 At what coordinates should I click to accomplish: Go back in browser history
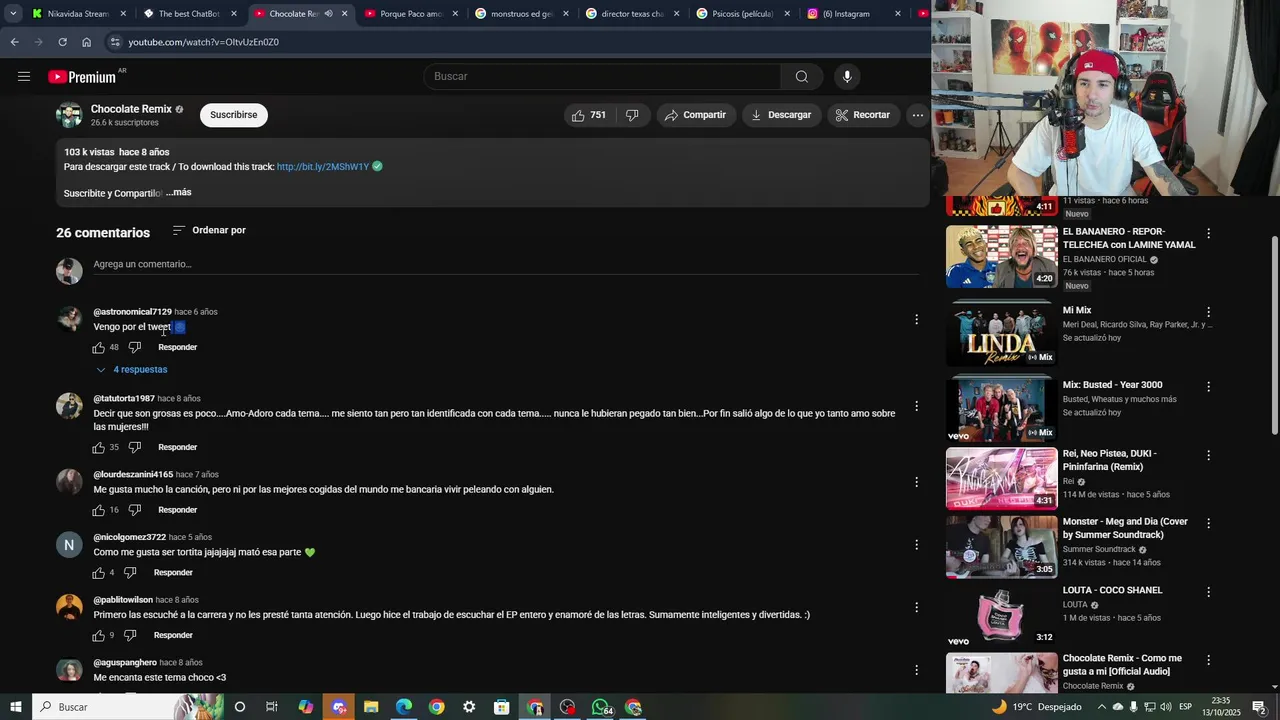pyautogui.click(x=14, y=42)
